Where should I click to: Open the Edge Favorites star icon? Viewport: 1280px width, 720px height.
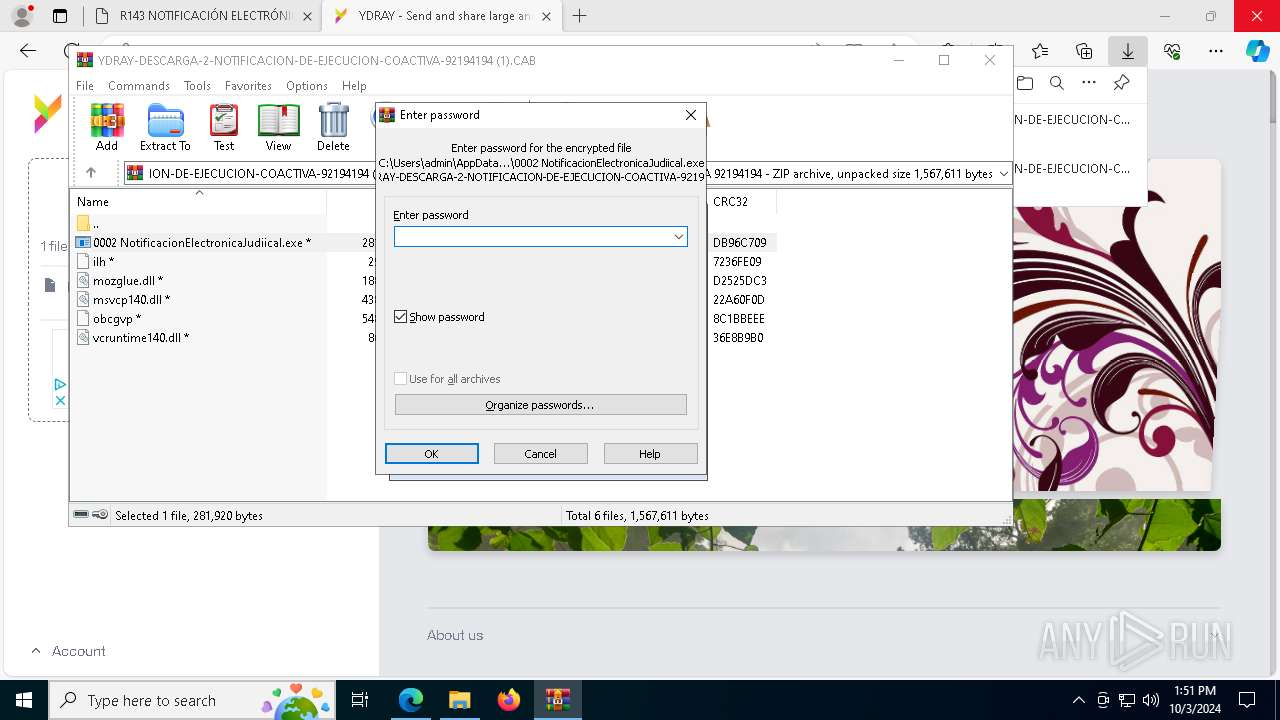point(1040,51)
